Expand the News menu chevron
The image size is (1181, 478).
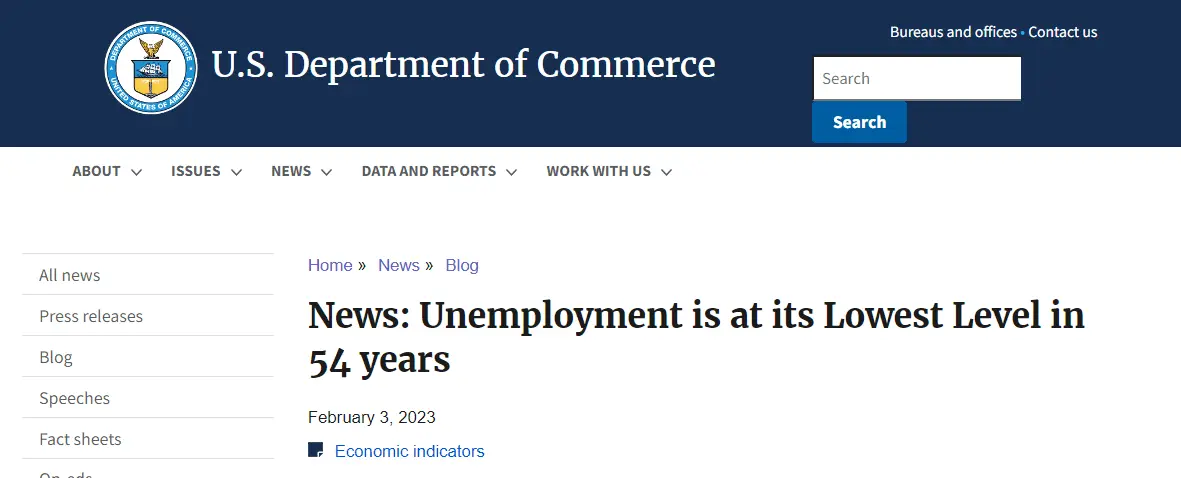[326, 172]
